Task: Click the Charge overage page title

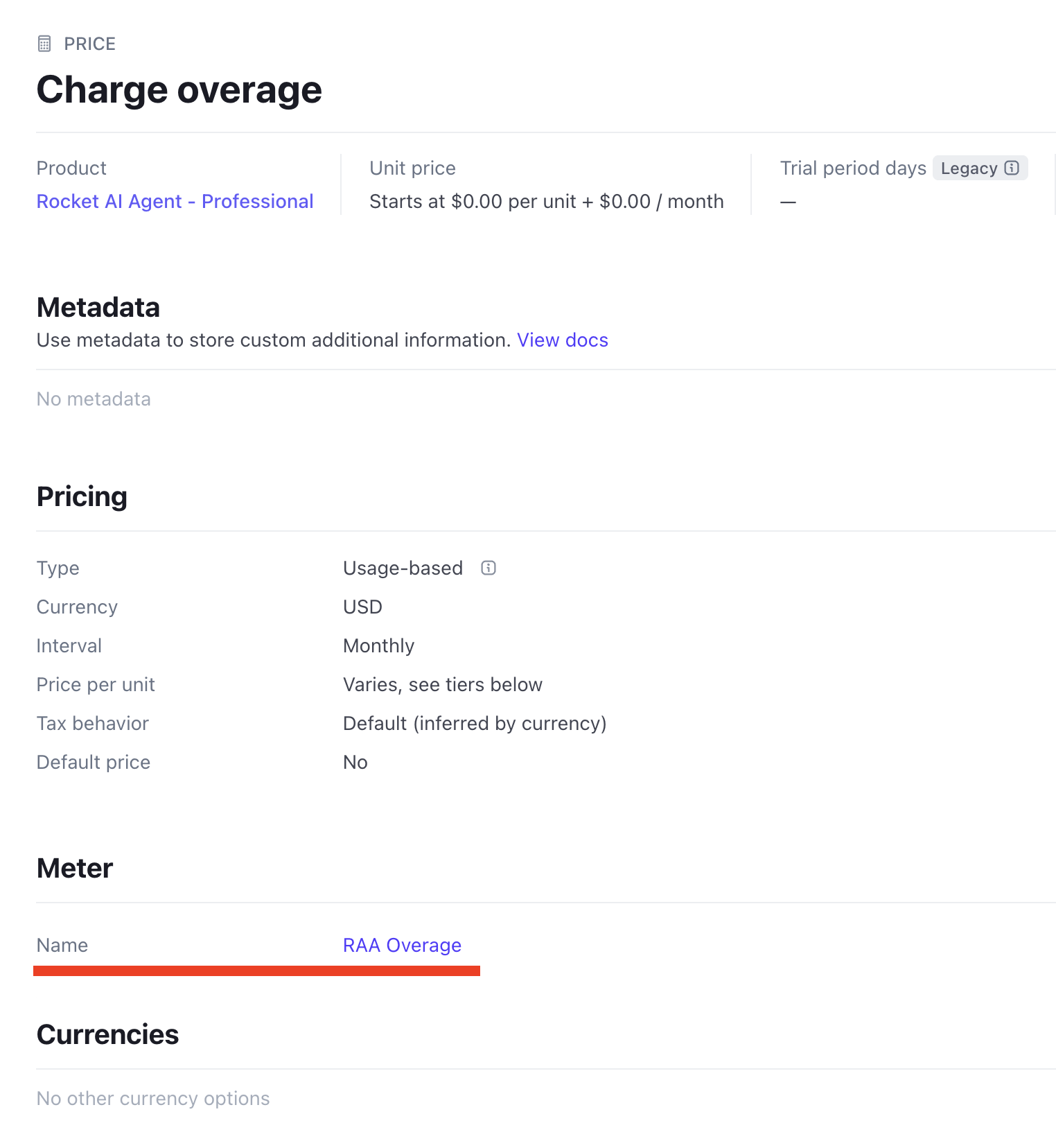Action: [179, 90]
